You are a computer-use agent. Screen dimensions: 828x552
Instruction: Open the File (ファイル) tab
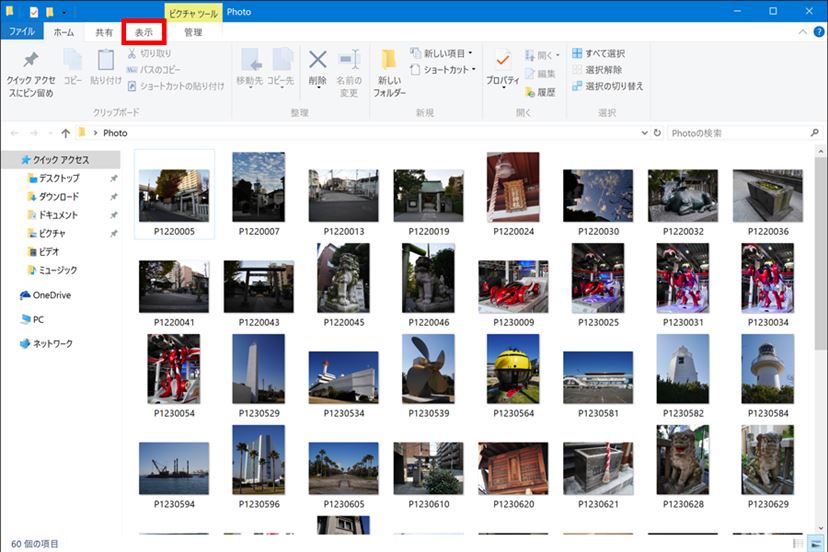(22, 32)
